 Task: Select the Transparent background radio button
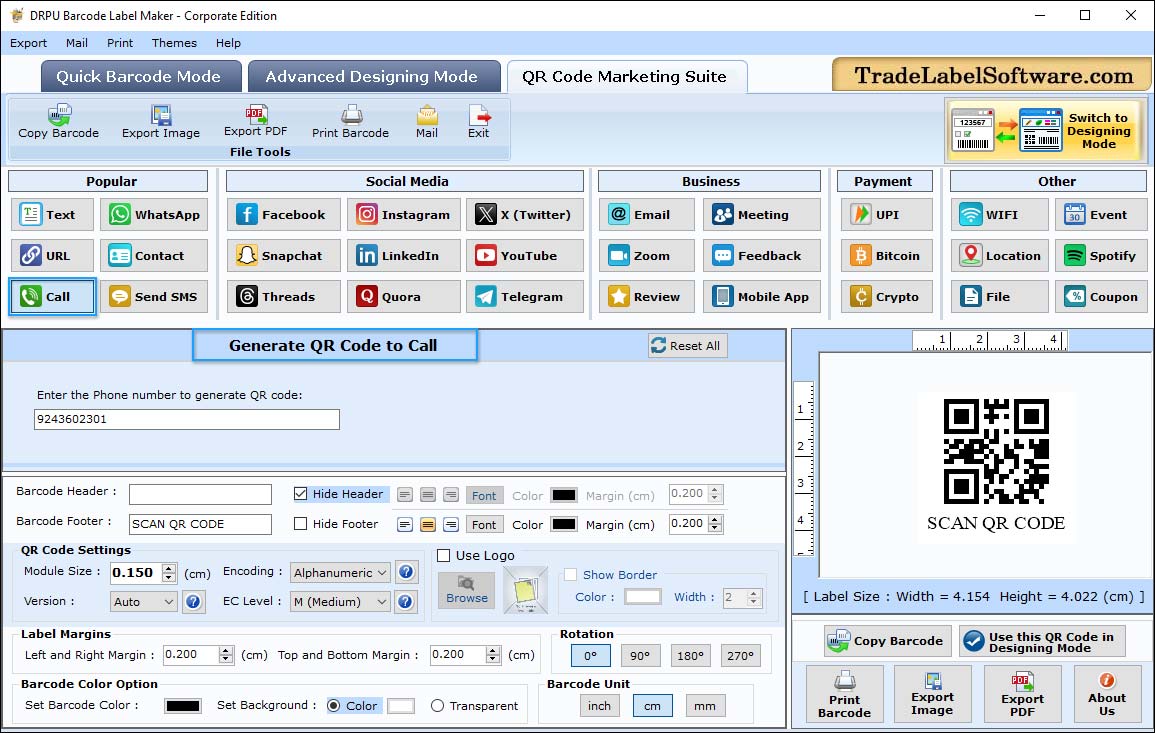pyautogui.click(x=438, y=706)
